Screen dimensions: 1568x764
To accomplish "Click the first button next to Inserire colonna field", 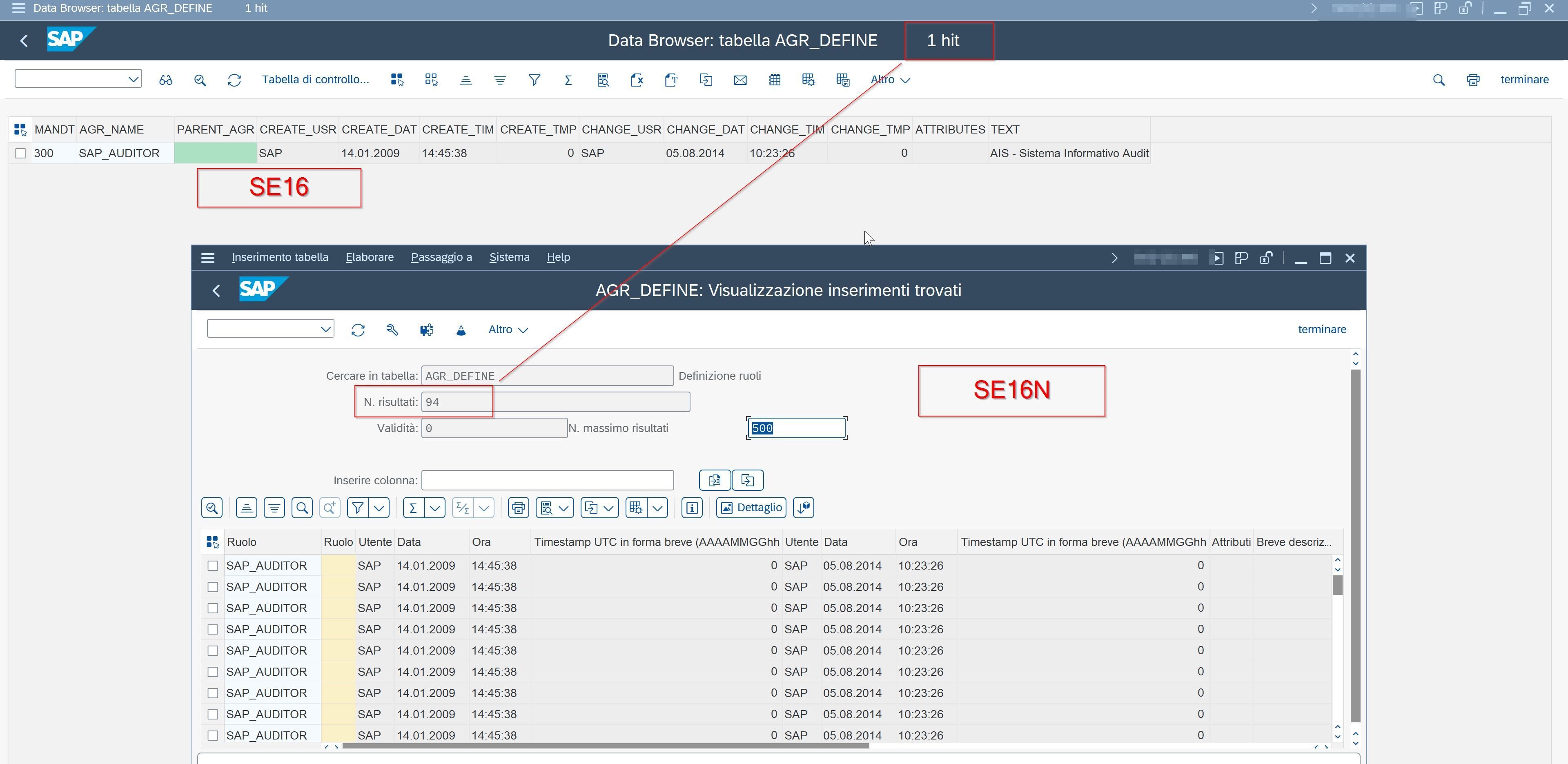I will [x=715, y=480].
